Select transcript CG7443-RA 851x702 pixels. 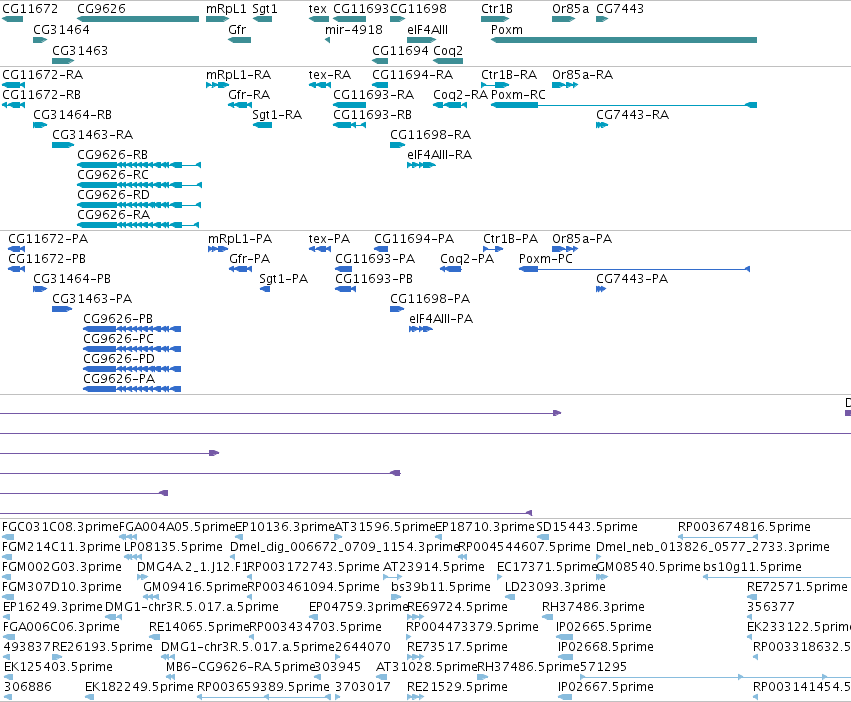coord(632,115)
